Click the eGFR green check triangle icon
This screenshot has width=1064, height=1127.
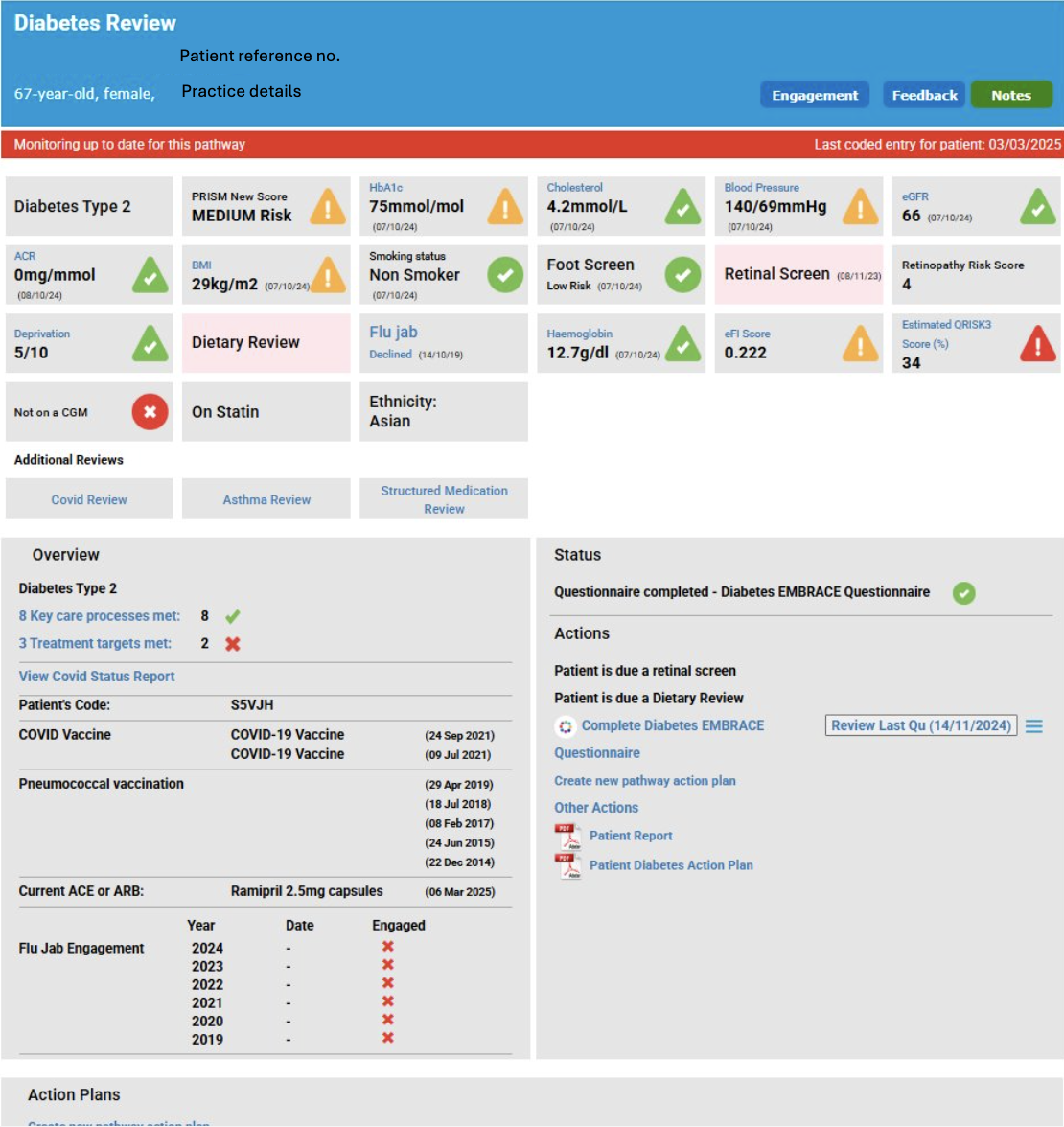coord(1038,207)
